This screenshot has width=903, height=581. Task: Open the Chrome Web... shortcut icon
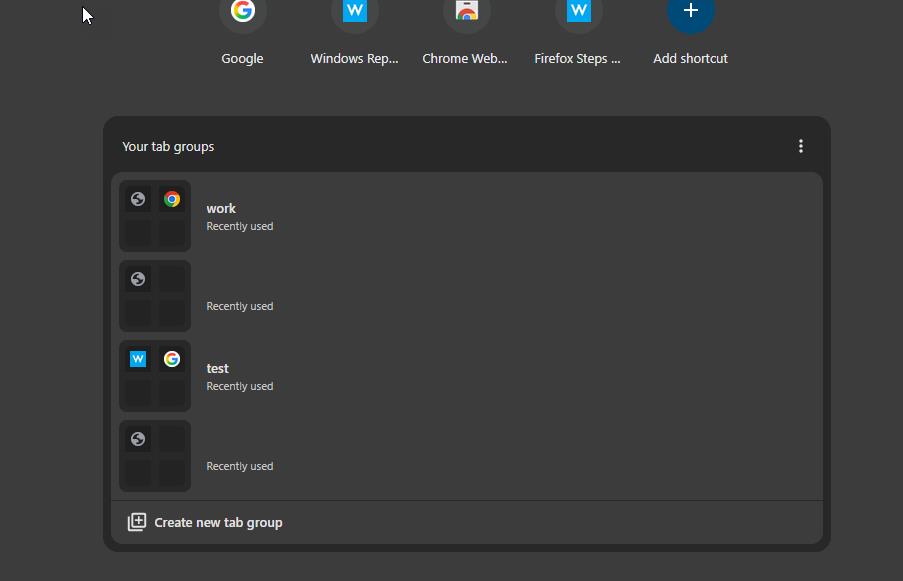point(466,10)
